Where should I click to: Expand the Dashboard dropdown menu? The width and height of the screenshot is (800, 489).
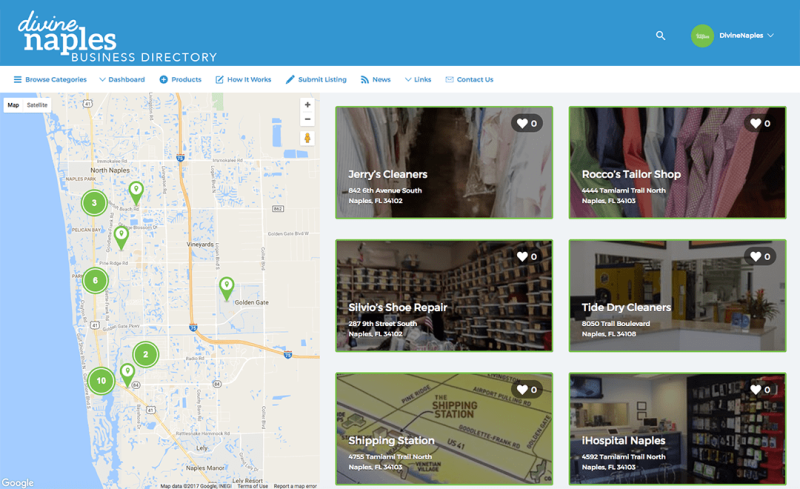tap(122, 80)
